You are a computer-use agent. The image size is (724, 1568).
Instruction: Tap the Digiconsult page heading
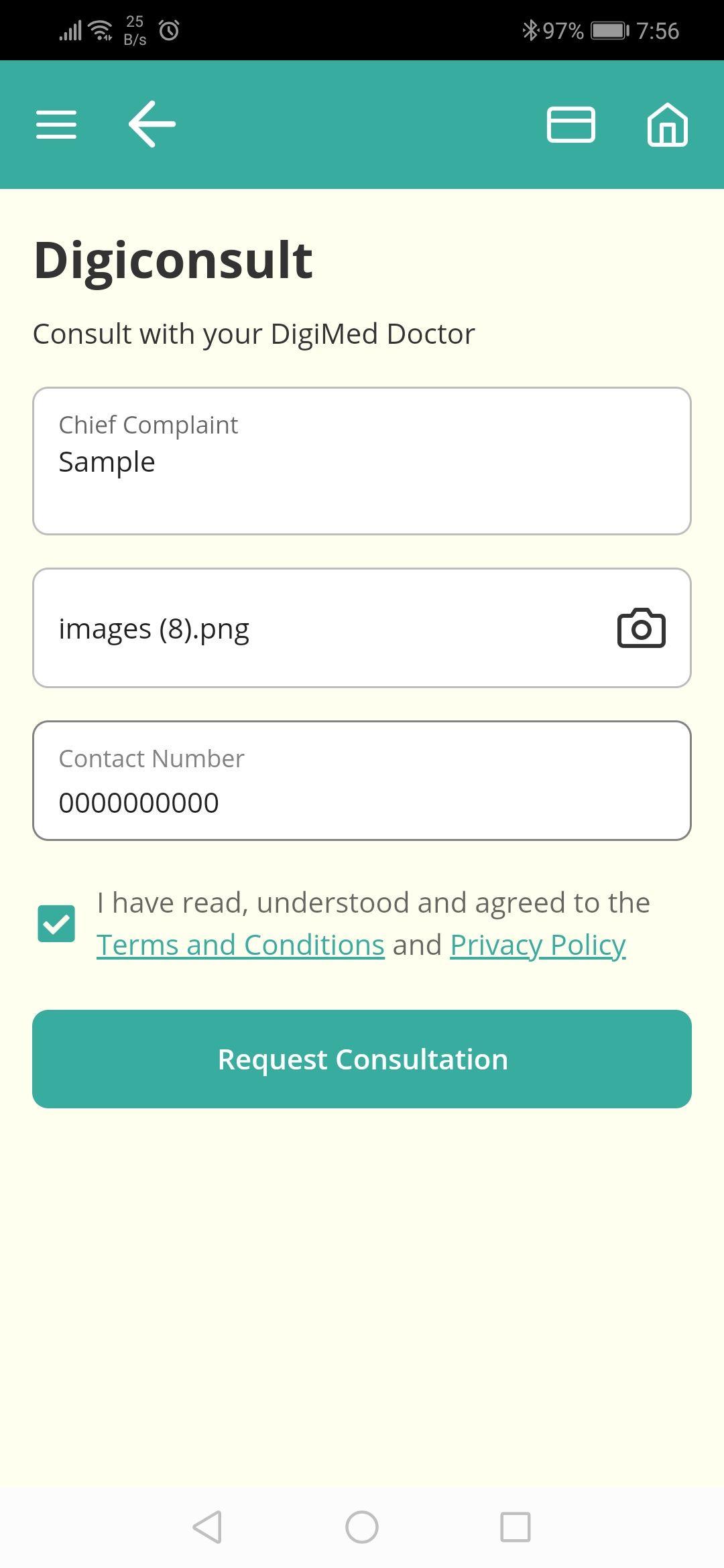pyautogui.click(x=173, y=260)
